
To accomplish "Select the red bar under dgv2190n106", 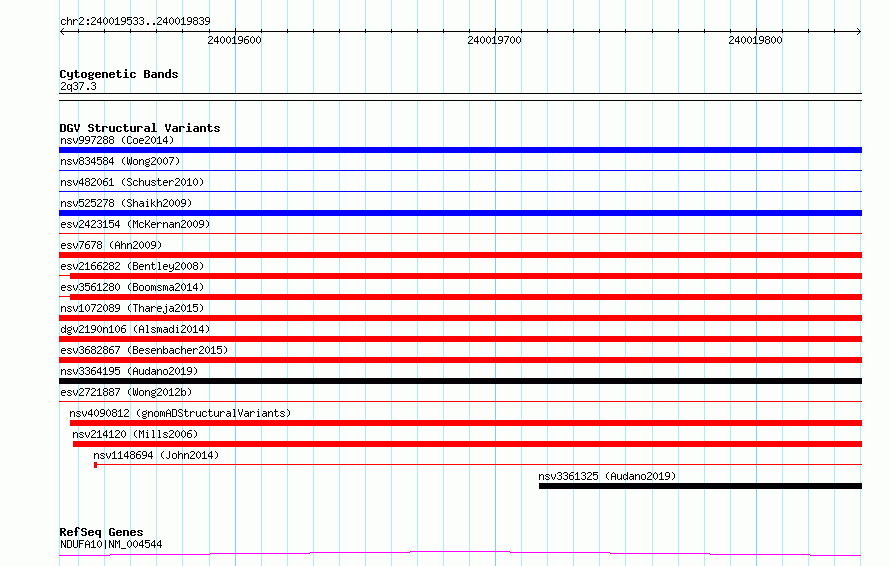I will [x=460, y=339].
